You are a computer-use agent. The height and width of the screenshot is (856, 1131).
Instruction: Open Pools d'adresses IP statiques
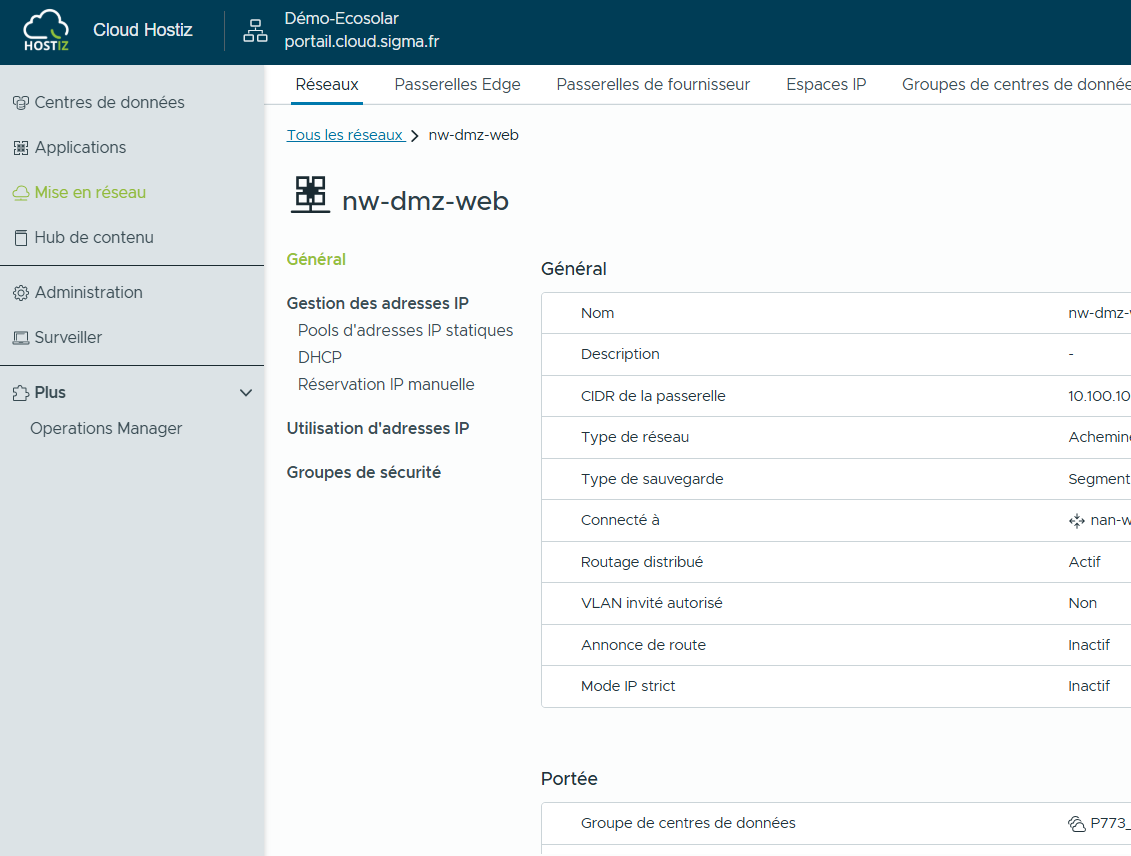405,330
